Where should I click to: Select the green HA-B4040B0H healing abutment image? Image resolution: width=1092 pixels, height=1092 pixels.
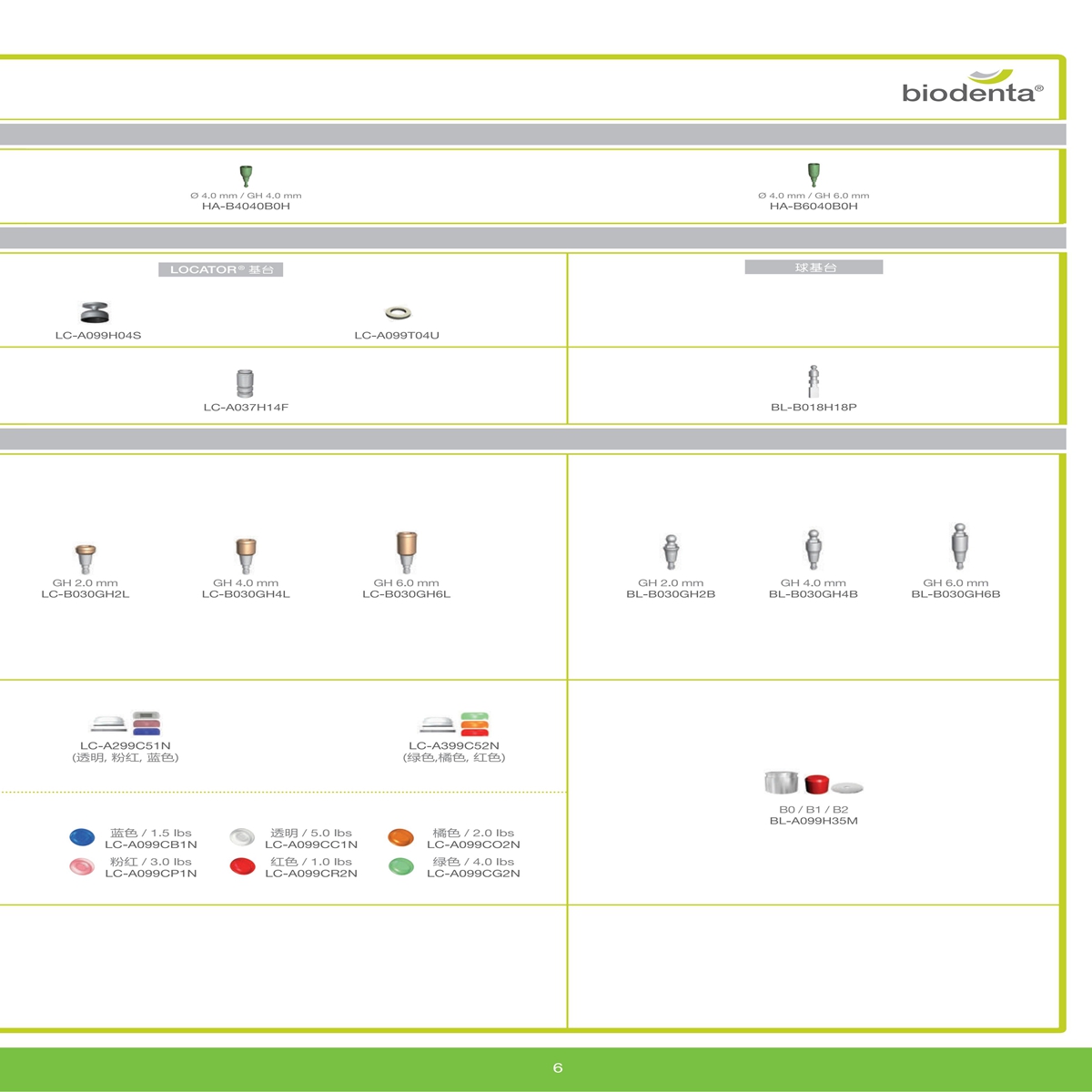point(246,175)
